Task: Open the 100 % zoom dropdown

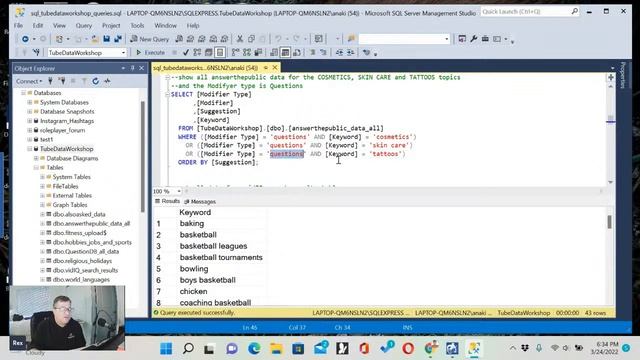Action: [179, 191]
